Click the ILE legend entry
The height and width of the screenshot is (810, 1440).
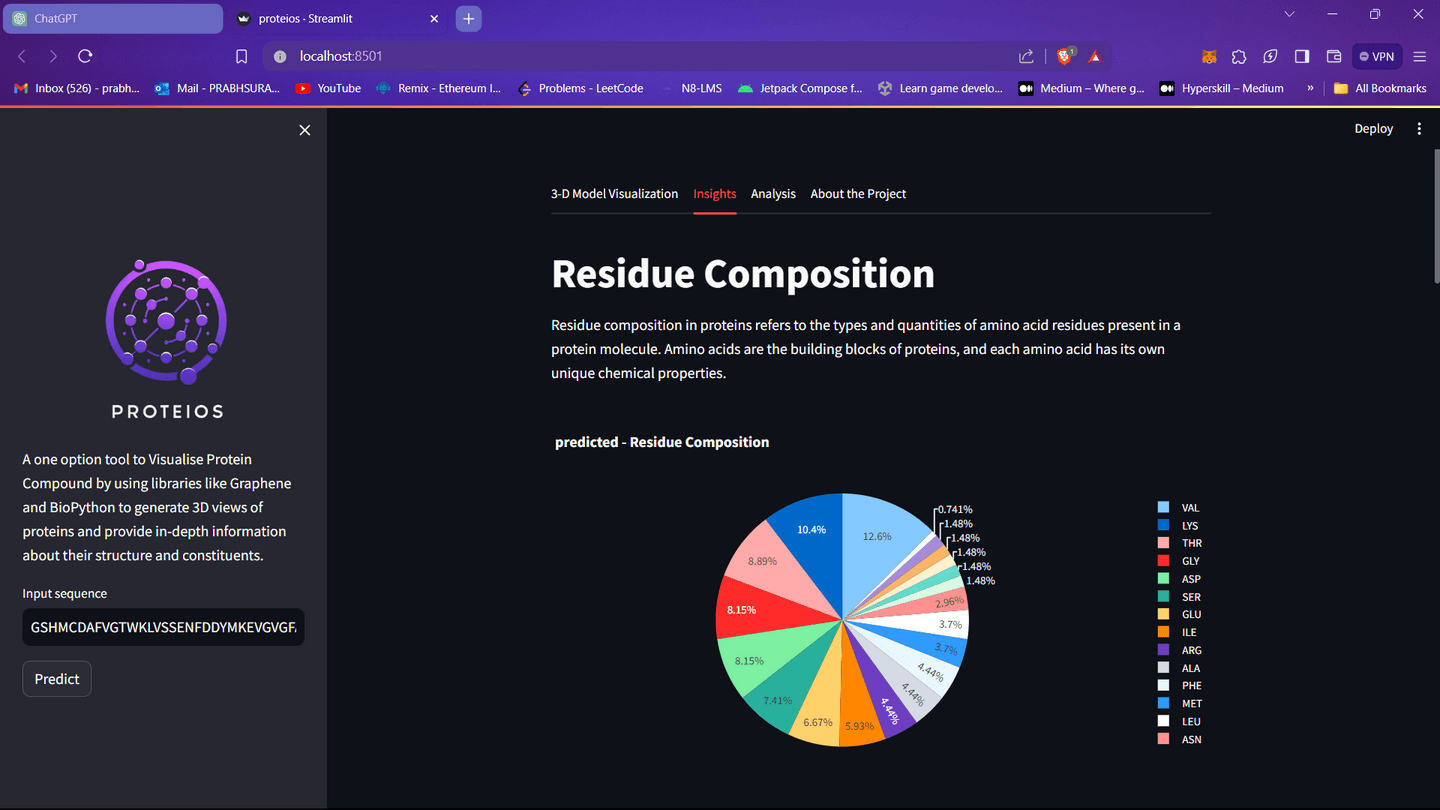[x=1179, y=632]
